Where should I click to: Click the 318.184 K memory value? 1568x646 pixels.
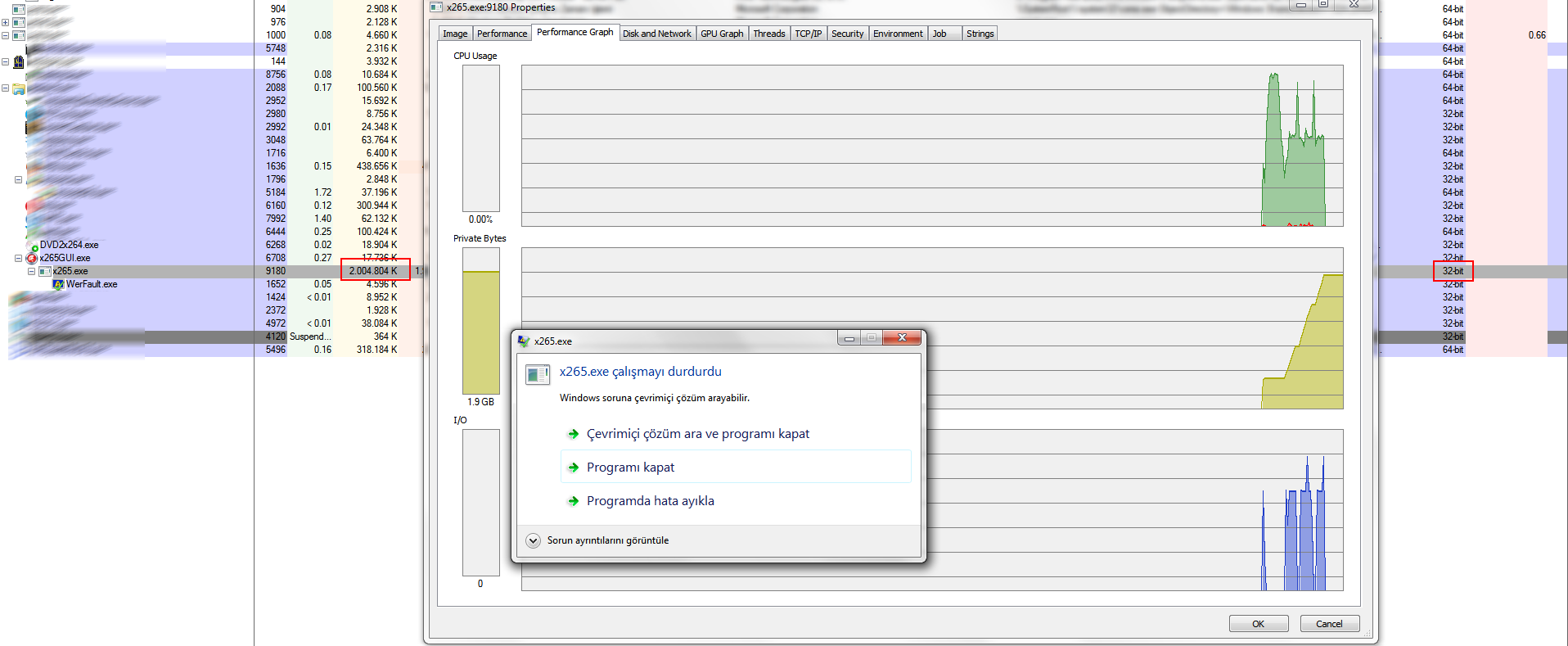pyautogui.click(x=376, y=350)
